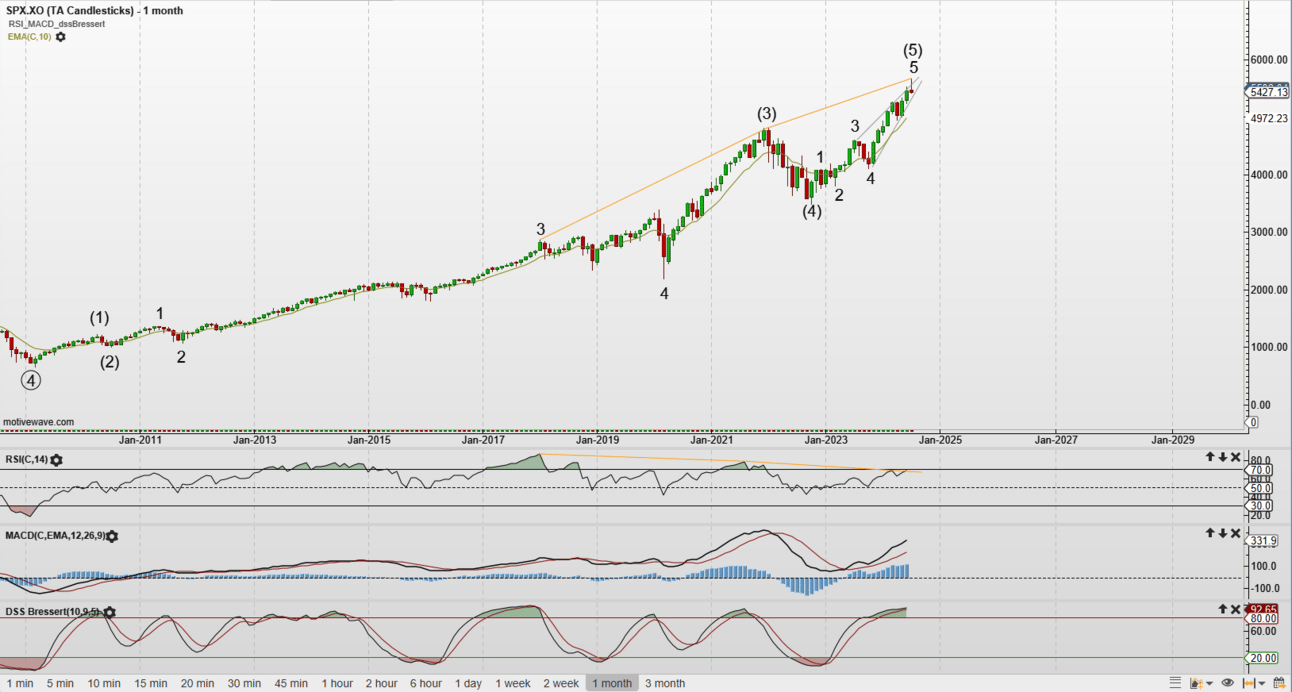The height and width of the screenshot is (692, 1292).
Task: Move RSI panel up arrow
Action: 1208,457
